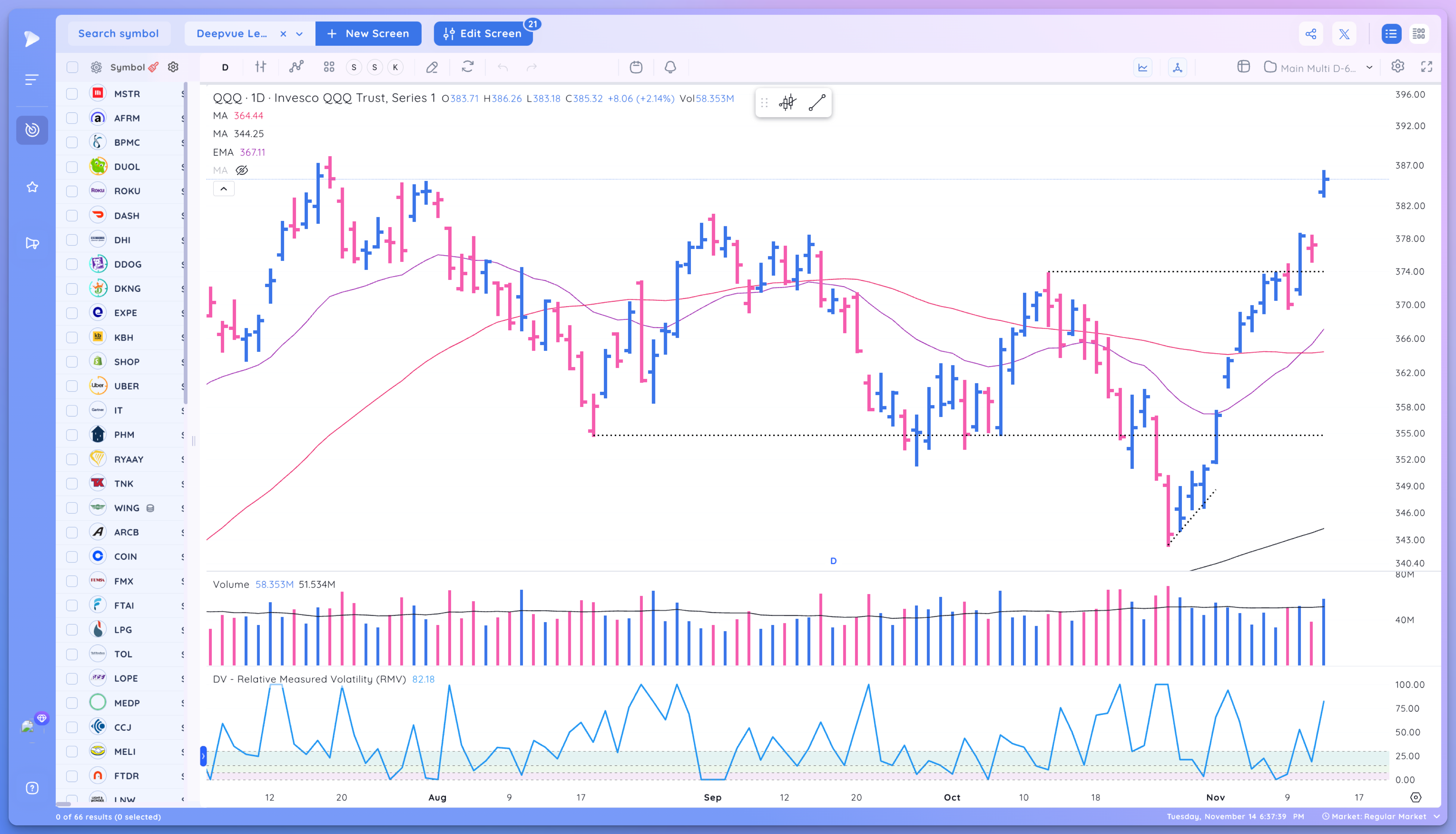1456x834 pixels.
Task: Click the first S toolbar shortcut
Action: 354,67
